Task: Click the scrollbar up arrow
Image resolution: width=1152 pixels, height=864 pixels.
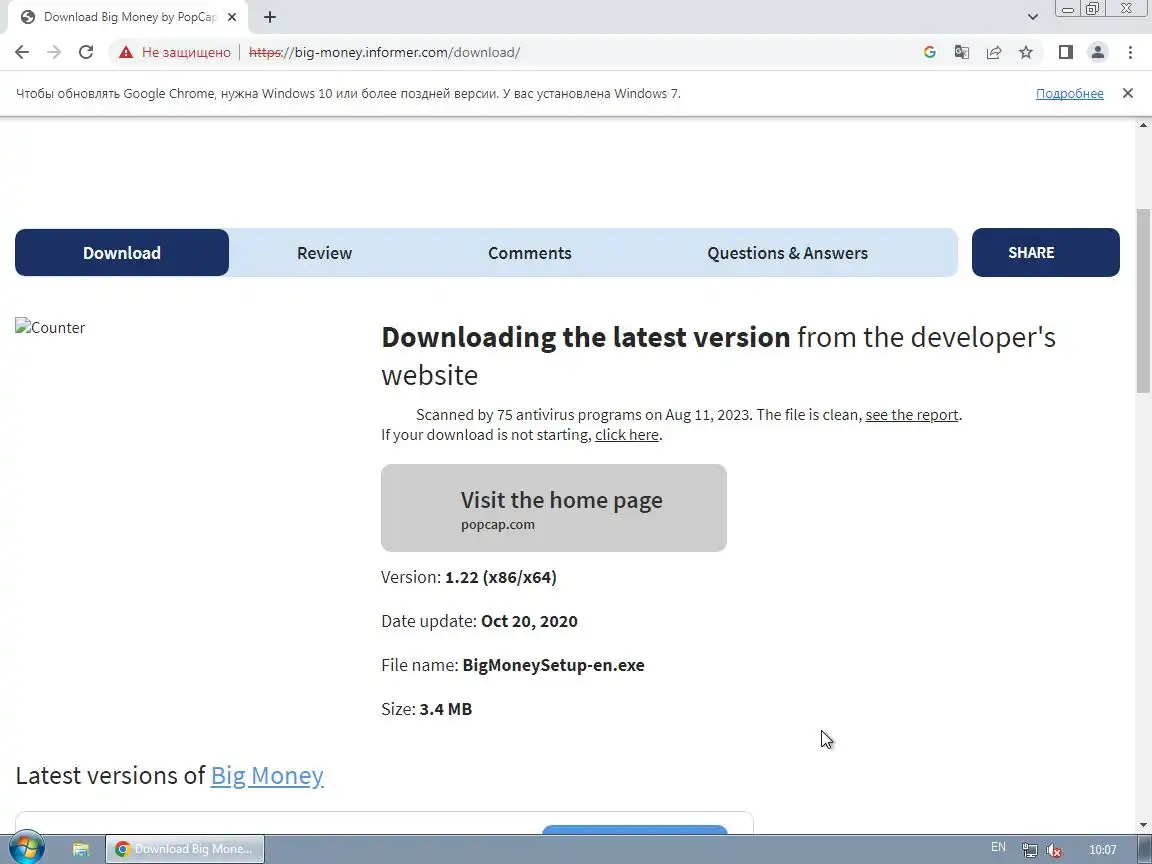Action: click(1143, 125)
